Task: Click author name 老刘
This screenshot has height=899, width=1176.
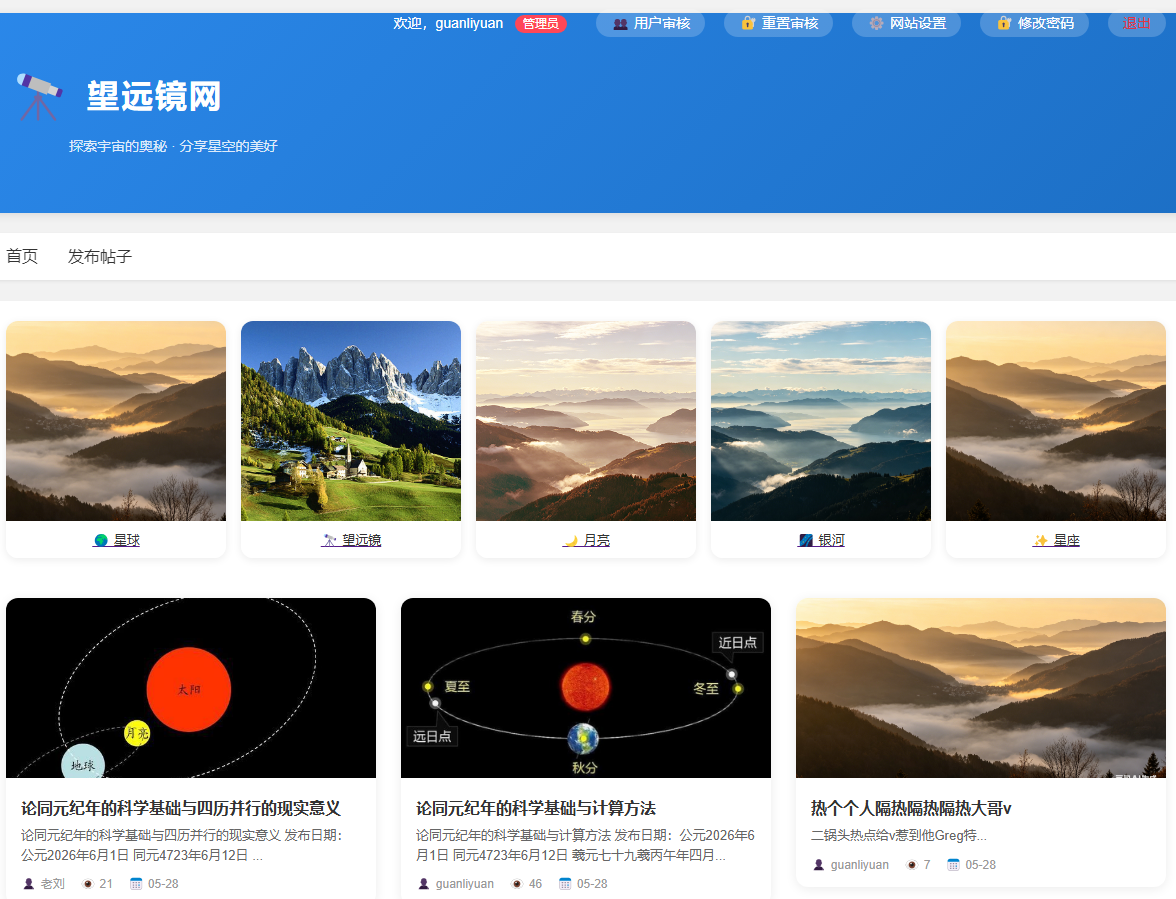Action: [x=52, y=884]
